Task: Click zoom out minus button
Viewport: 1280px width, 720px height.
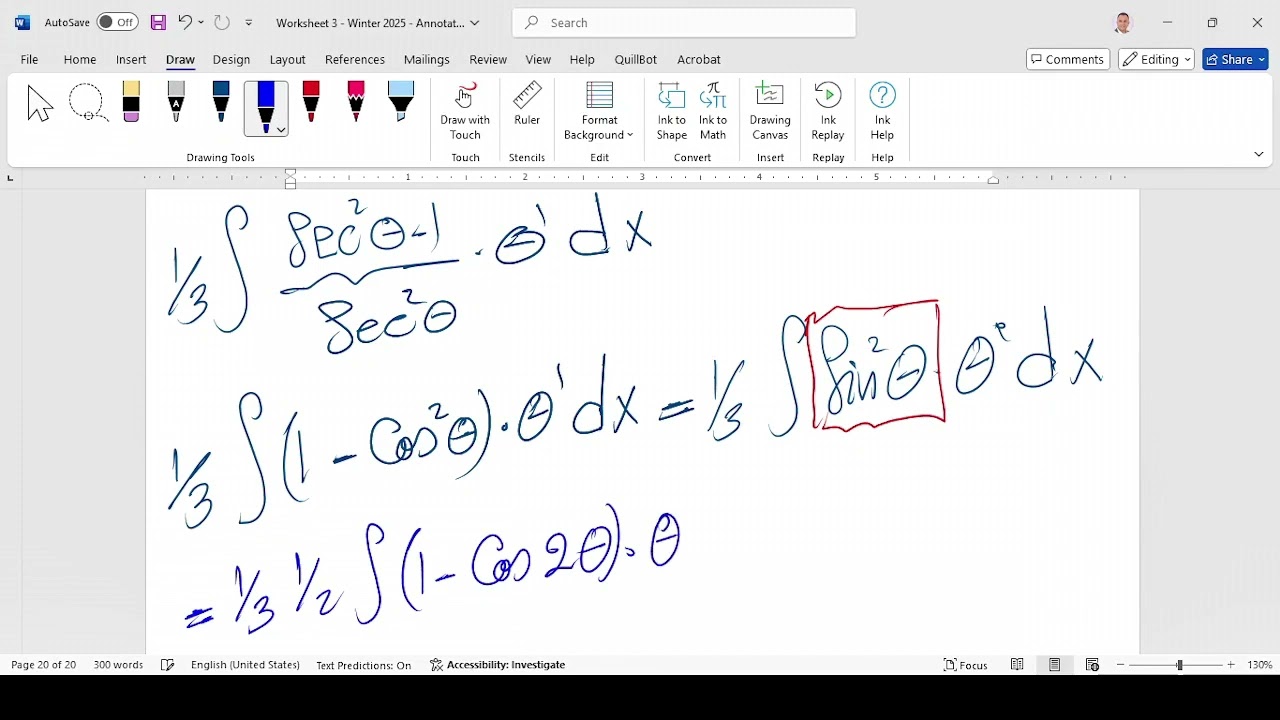Action: point(1121,665)
